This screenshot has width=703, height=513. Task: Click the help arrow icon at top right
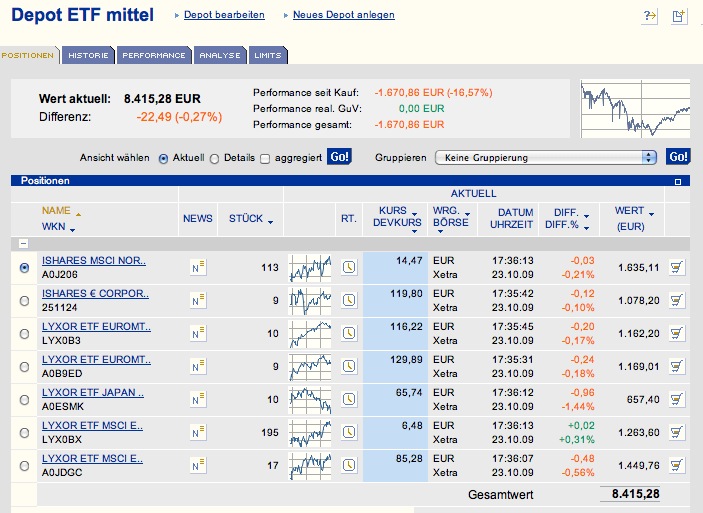coord(650,17)
